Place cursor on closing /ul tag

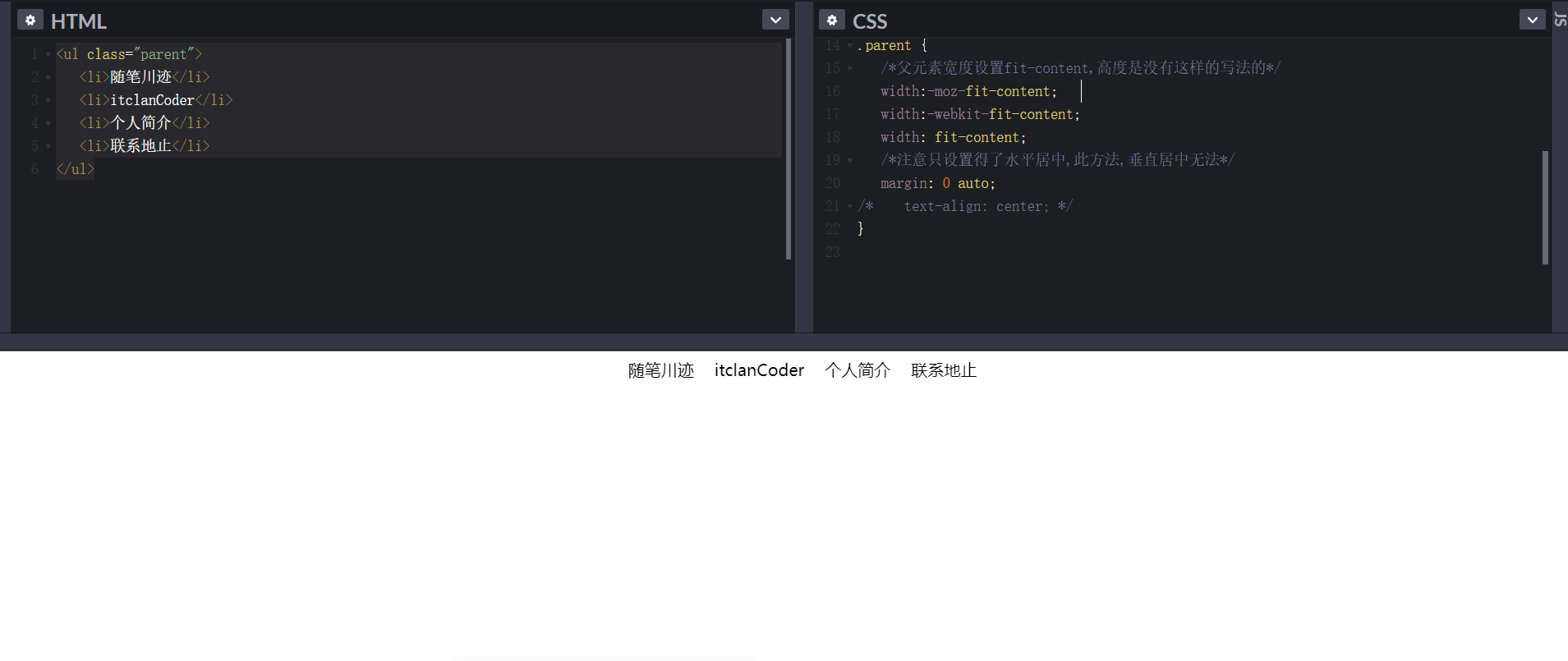click(x=75, y=169)
